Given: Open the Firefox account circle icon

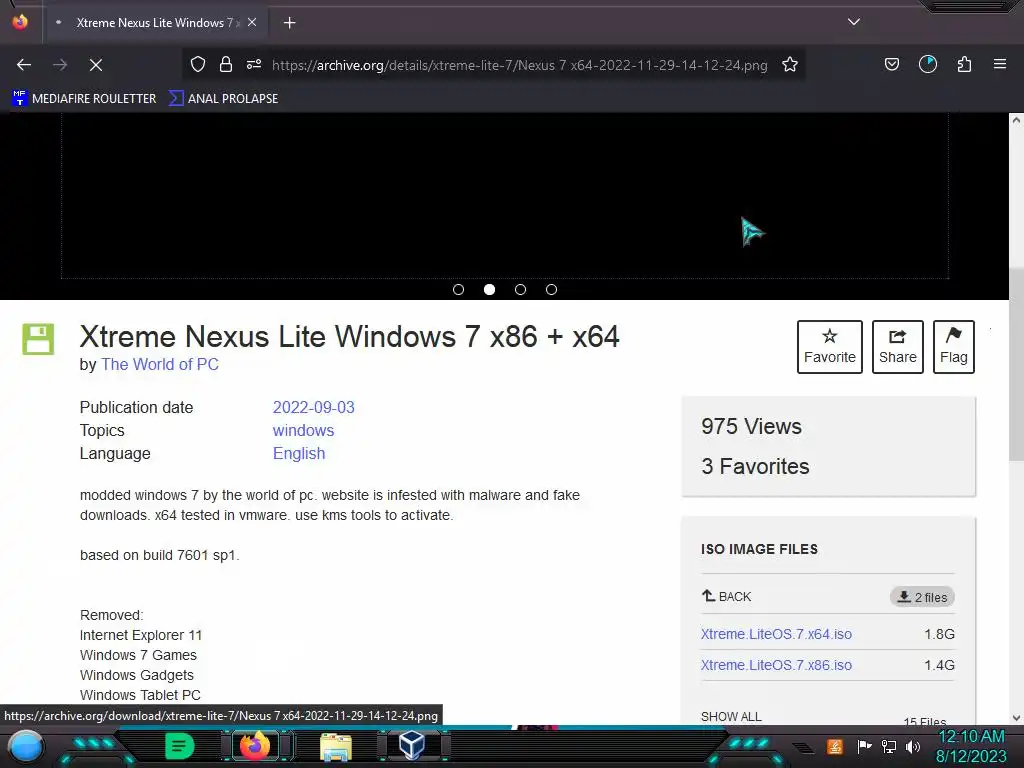Looking at the screenshot, I should click(928, 64).
